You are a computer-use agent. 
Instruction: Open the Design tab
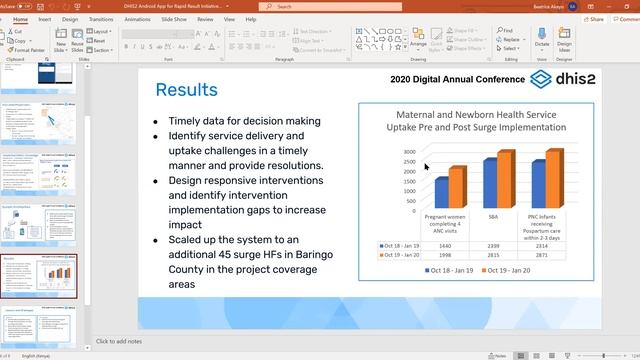70,19
